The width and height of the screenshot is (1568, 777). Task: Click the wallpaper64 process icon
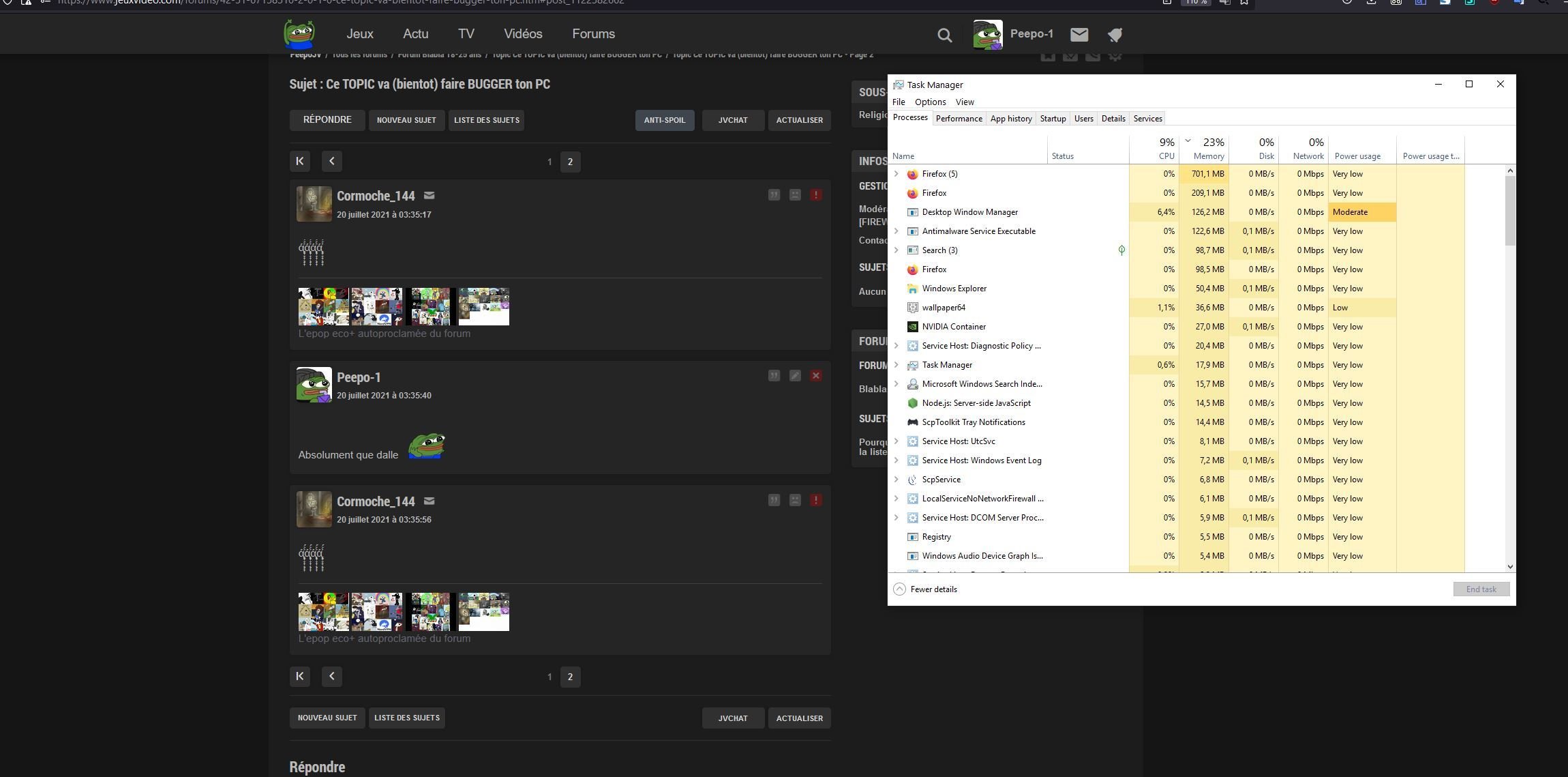[x=913, y=308]
